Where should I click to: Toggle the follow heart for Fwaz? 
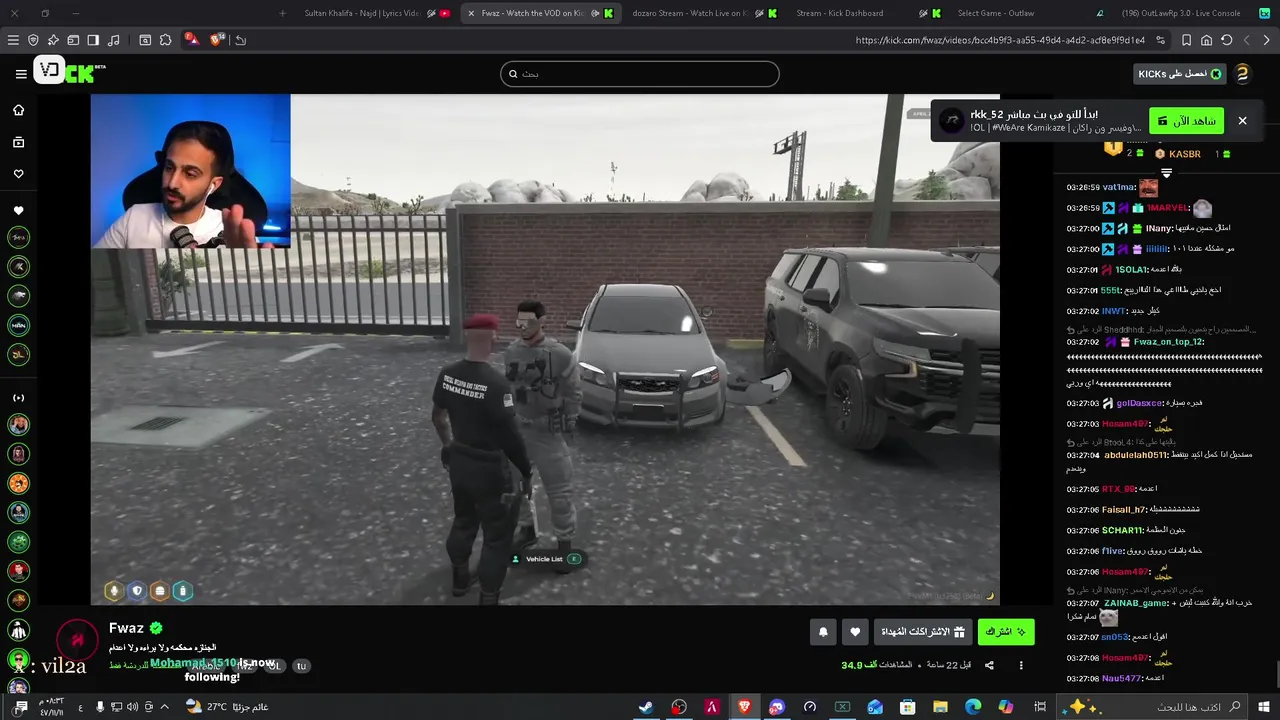855,632
